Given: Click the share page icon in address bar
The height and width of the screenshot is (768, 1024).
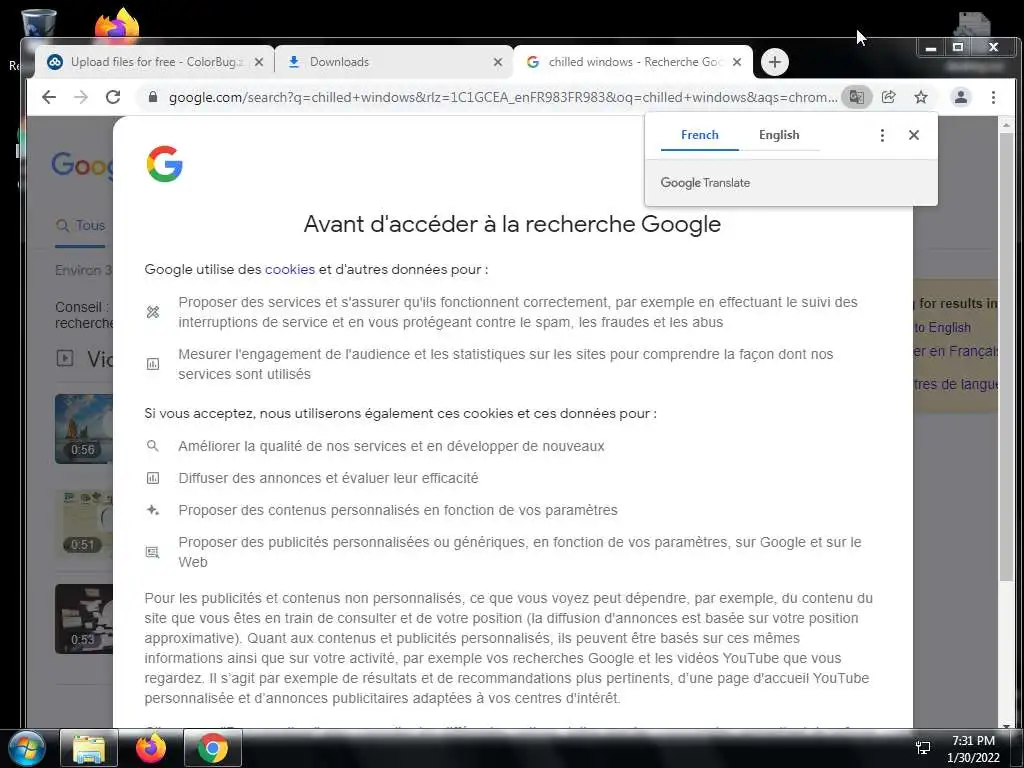Looking at the screenshot, I should click(888, 97).
